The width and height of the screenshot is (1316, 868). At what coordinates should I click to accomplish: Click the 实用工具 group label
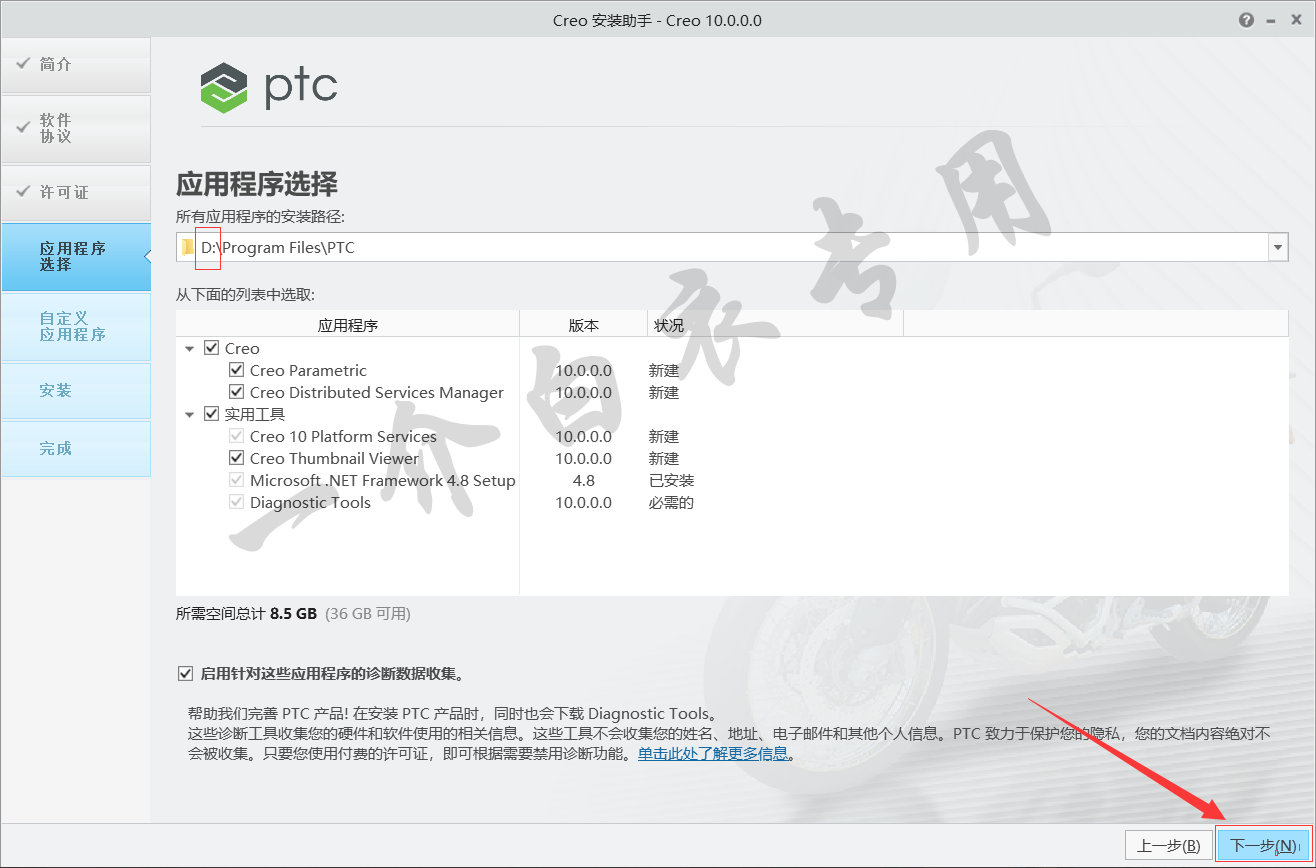255,414
